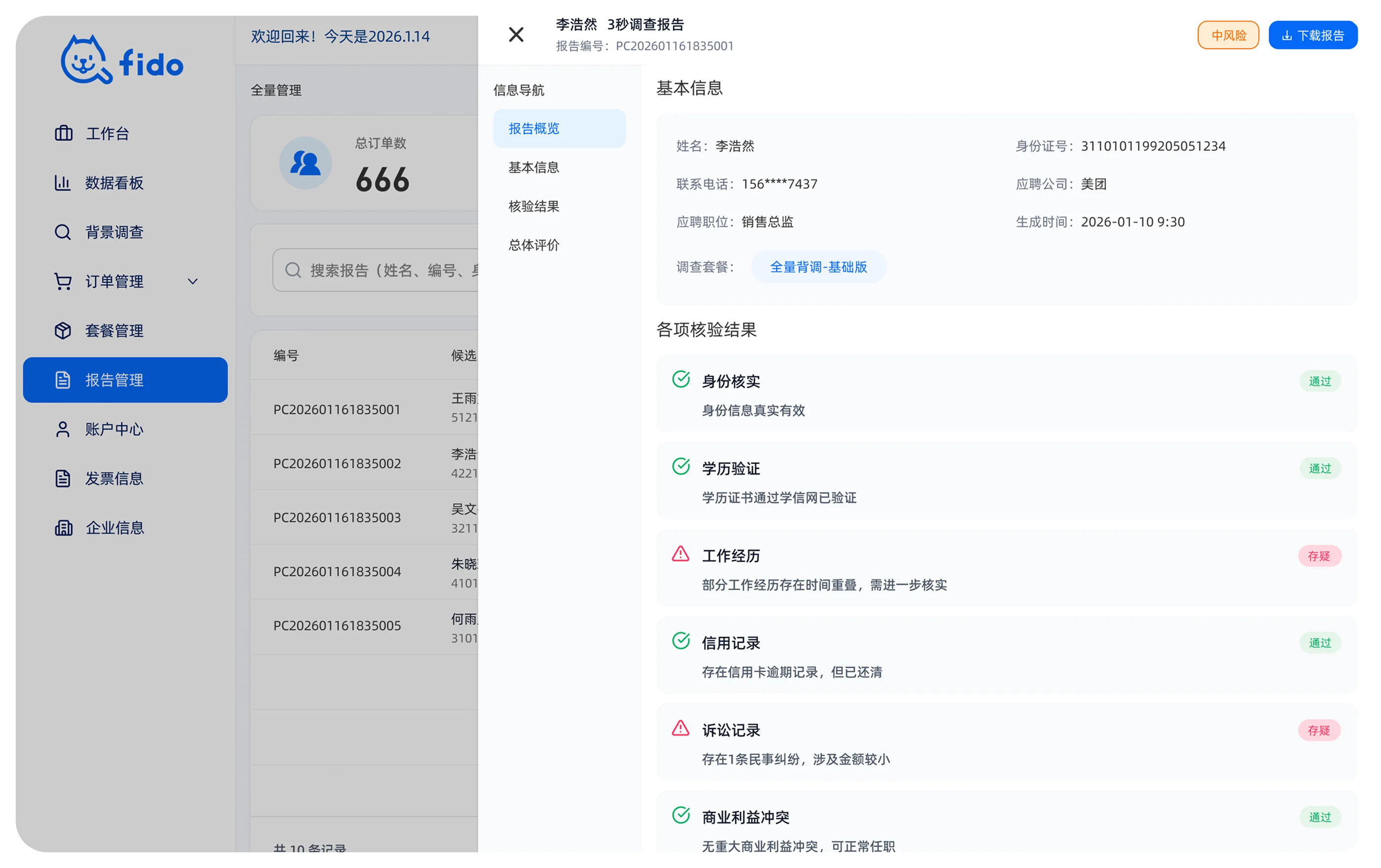The width and height of the screenshot is (1381, 868).
Task: Click the 工作台 briefcase icon
Action: point(63,134)
